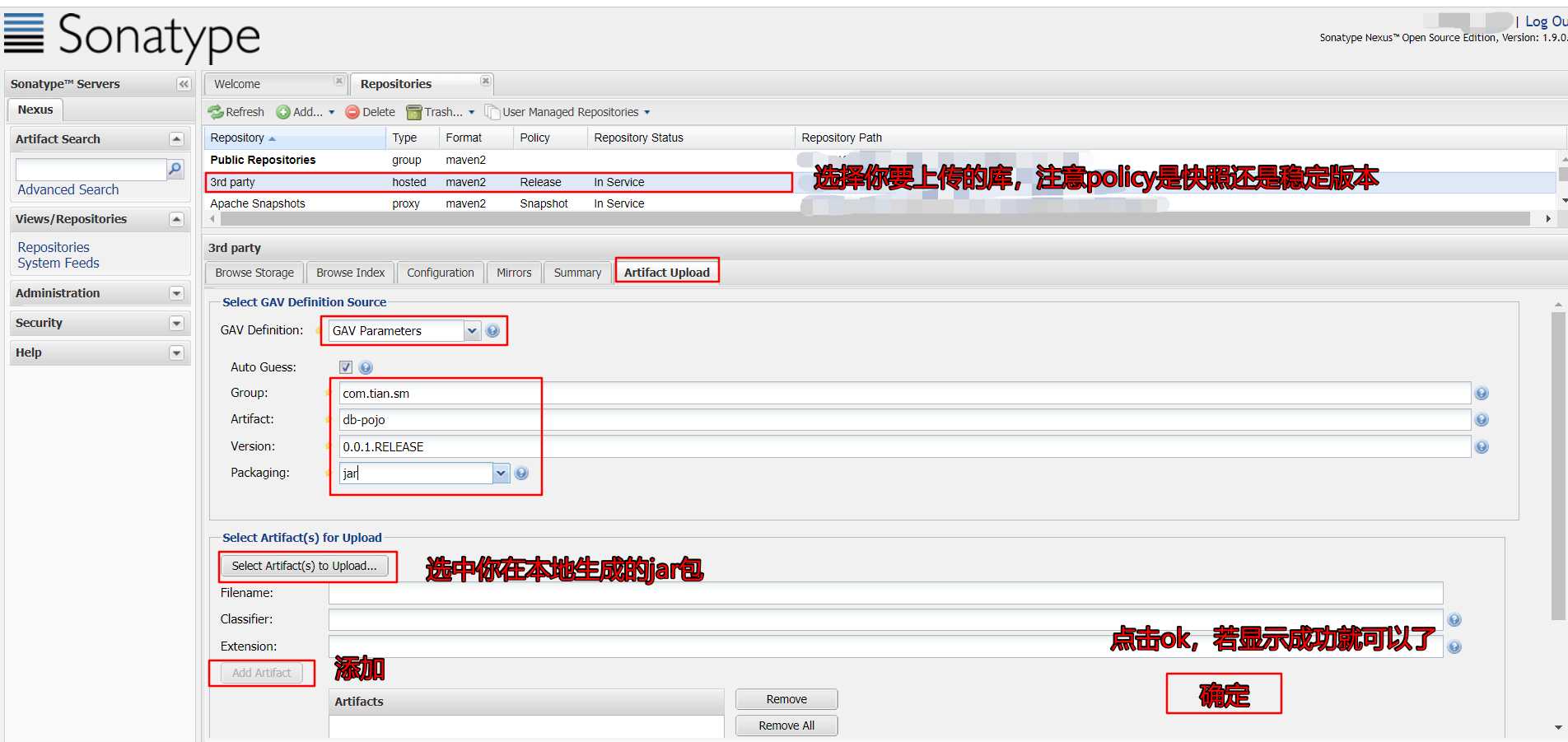Click the Log Out link
Image resolution: width=1568 pixels, height=742 pixels.
(1546, 21)
